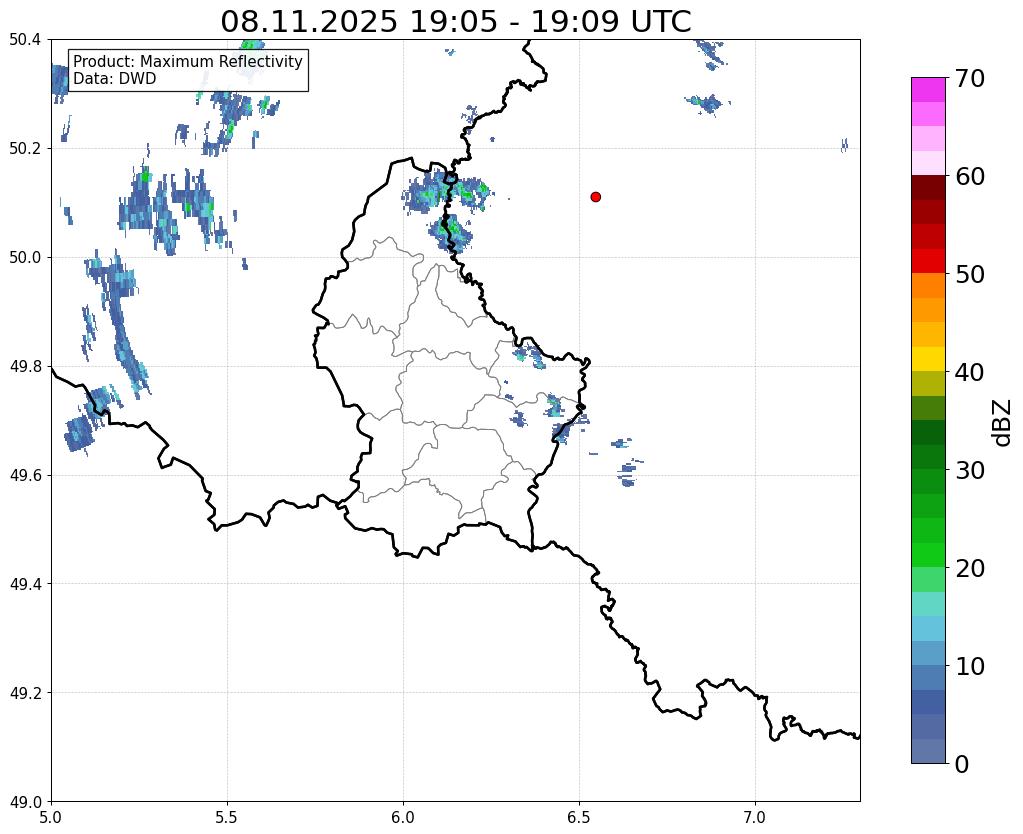
Task: Click the latitude axis label '50.0'
Action: 25,258
